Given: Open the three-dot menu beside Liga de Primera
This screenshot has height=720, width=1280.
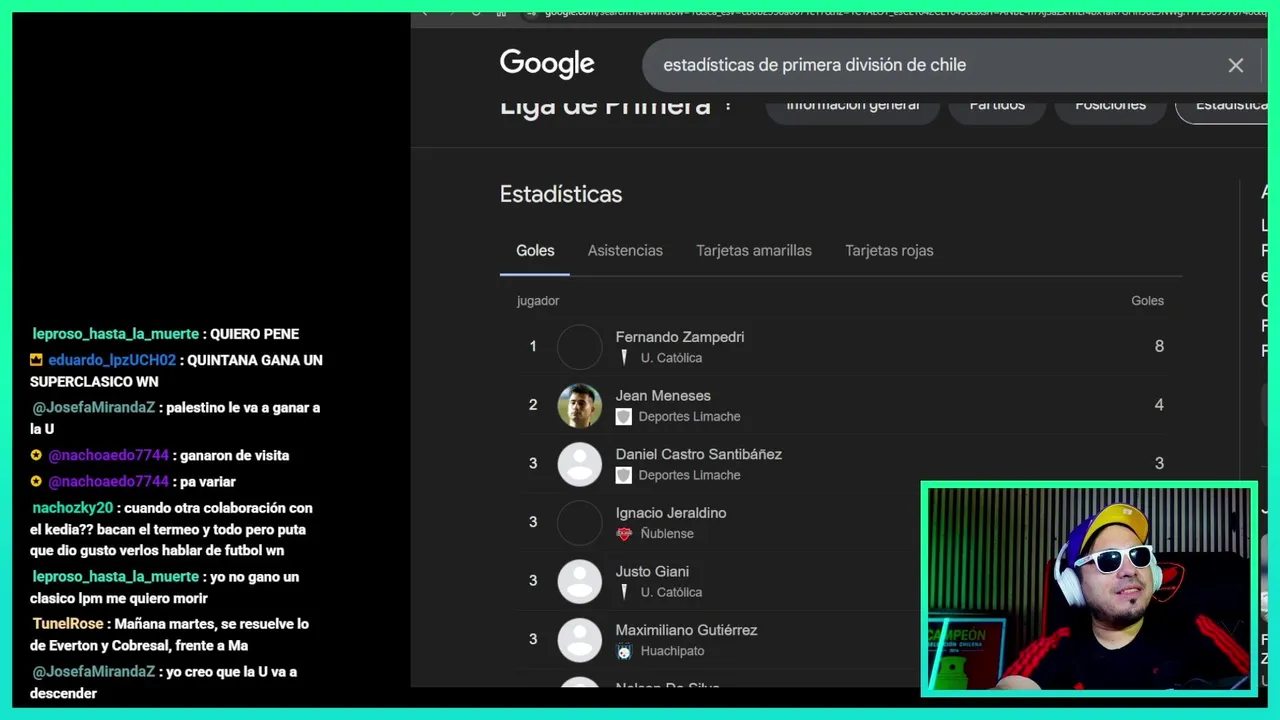Looking at the screenshot, I should point(728,104).
